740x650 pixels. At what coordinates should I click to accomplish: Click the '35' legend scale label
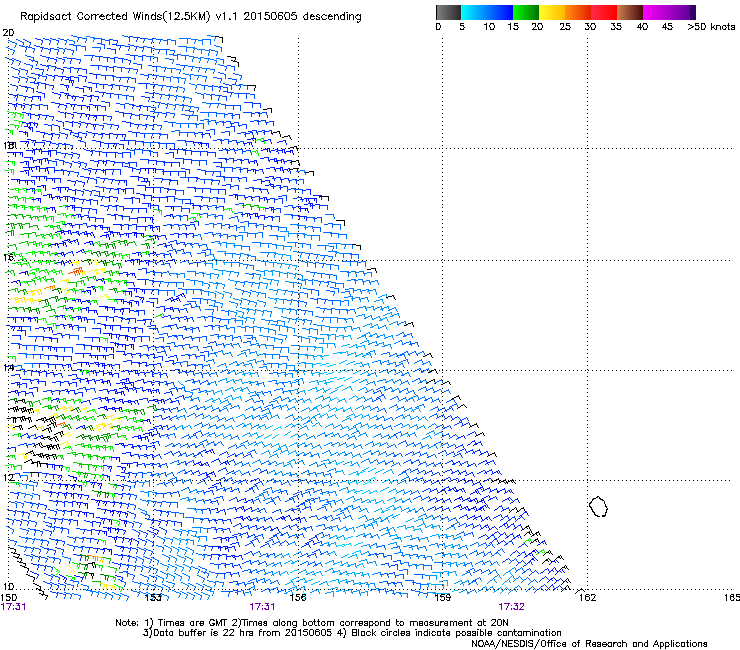tap(616, 27)
